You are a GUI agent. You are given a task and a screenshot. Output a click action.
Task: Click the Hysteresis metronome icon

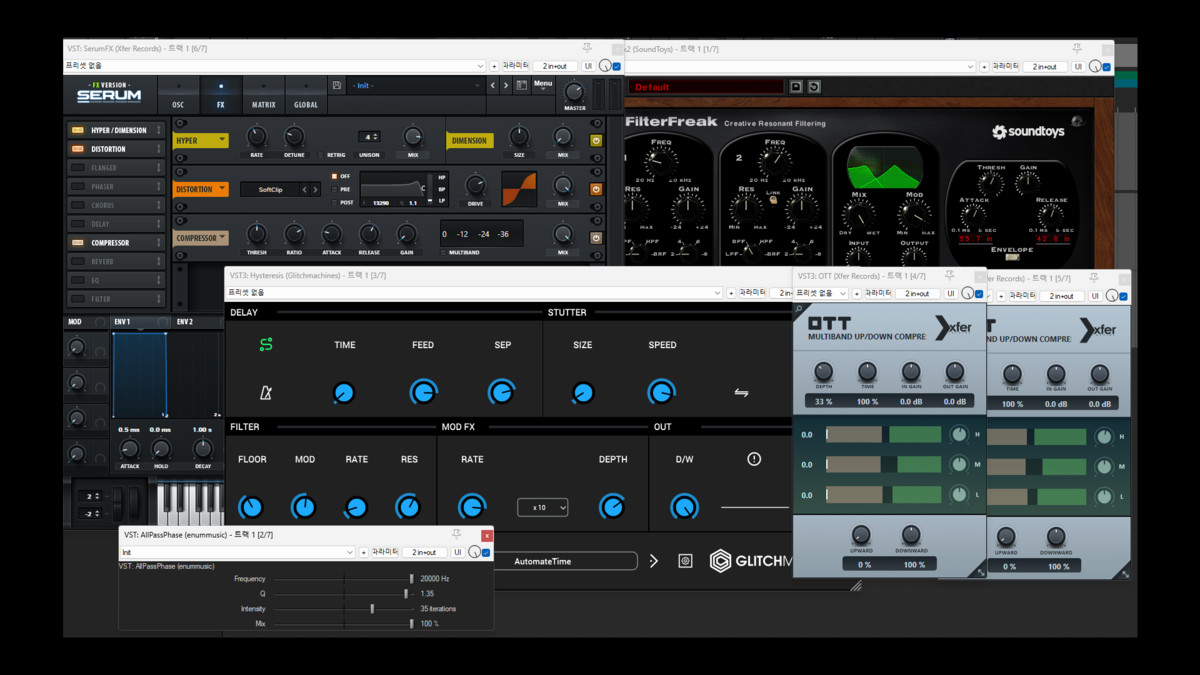(266, 393)
